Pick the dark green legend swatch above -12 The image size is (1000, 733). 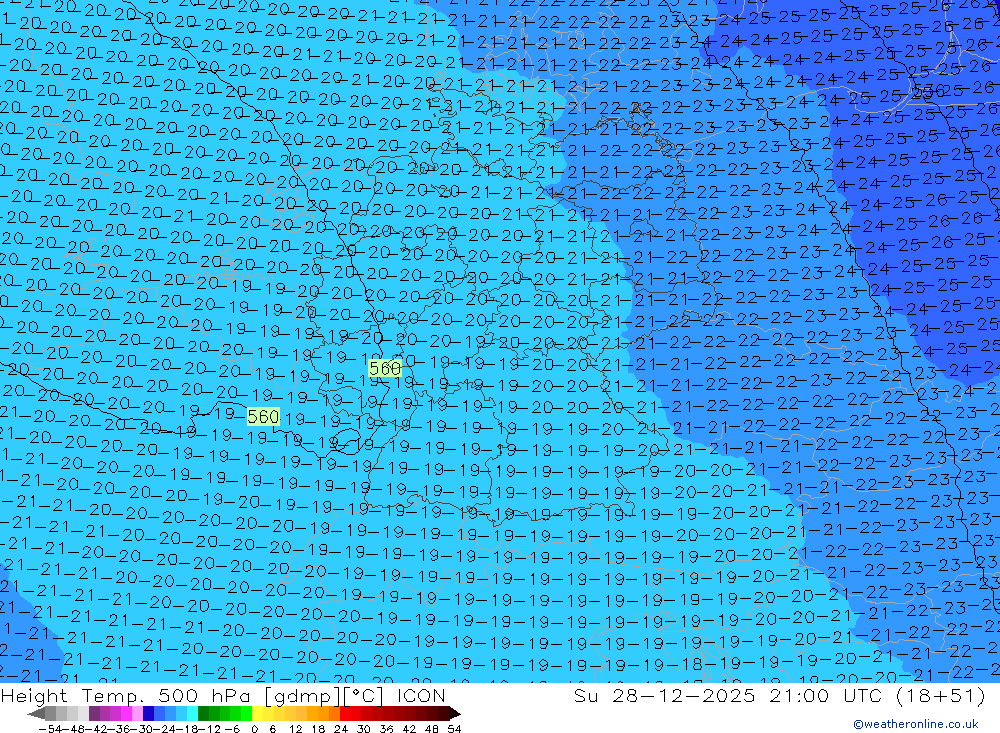click(x=203, y=713)
